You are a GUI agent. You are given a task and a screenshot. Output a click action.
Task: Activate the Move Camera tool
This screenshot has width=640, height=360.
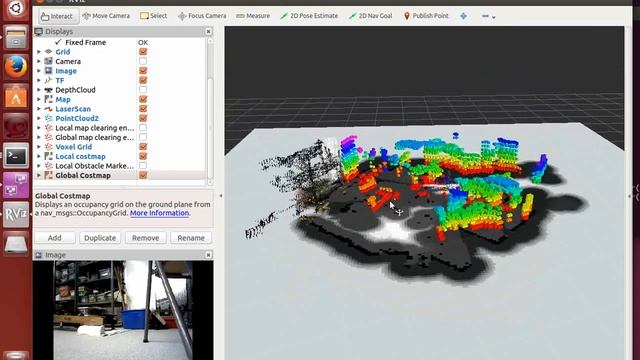(106, 16)
